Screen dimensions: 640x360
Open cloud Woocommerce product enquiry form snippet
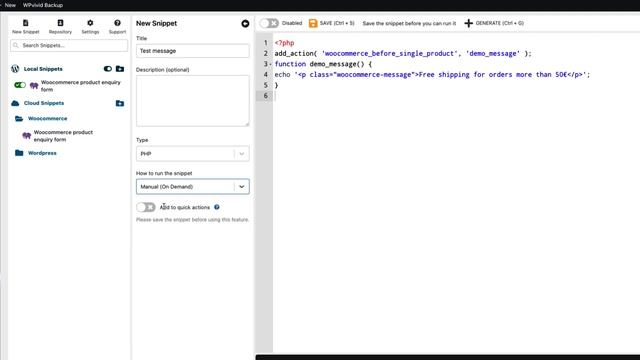point(63,136)
